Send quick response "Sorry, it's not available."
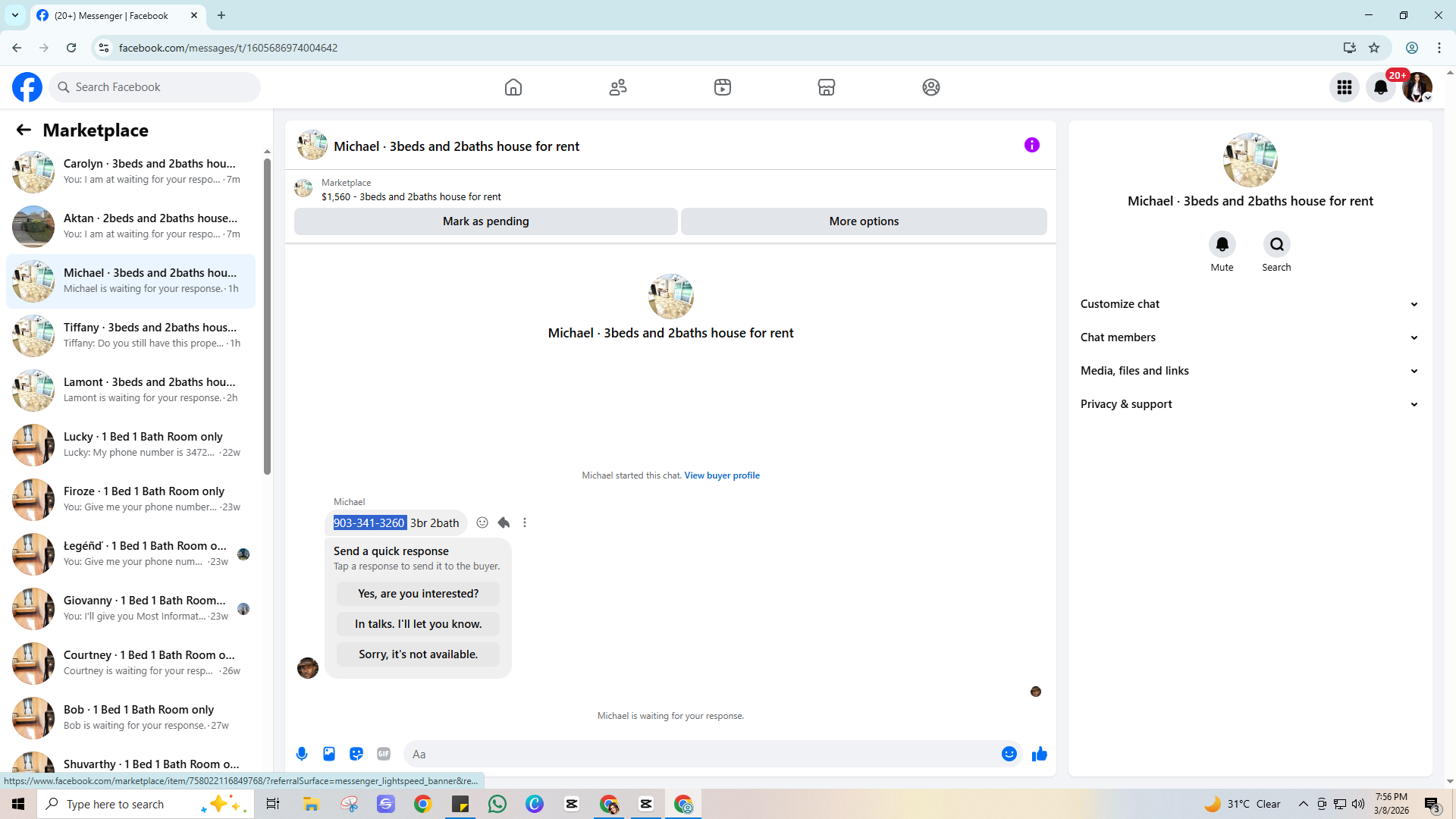The width and height of the screenshot is (1456, 819). (418, 654)
